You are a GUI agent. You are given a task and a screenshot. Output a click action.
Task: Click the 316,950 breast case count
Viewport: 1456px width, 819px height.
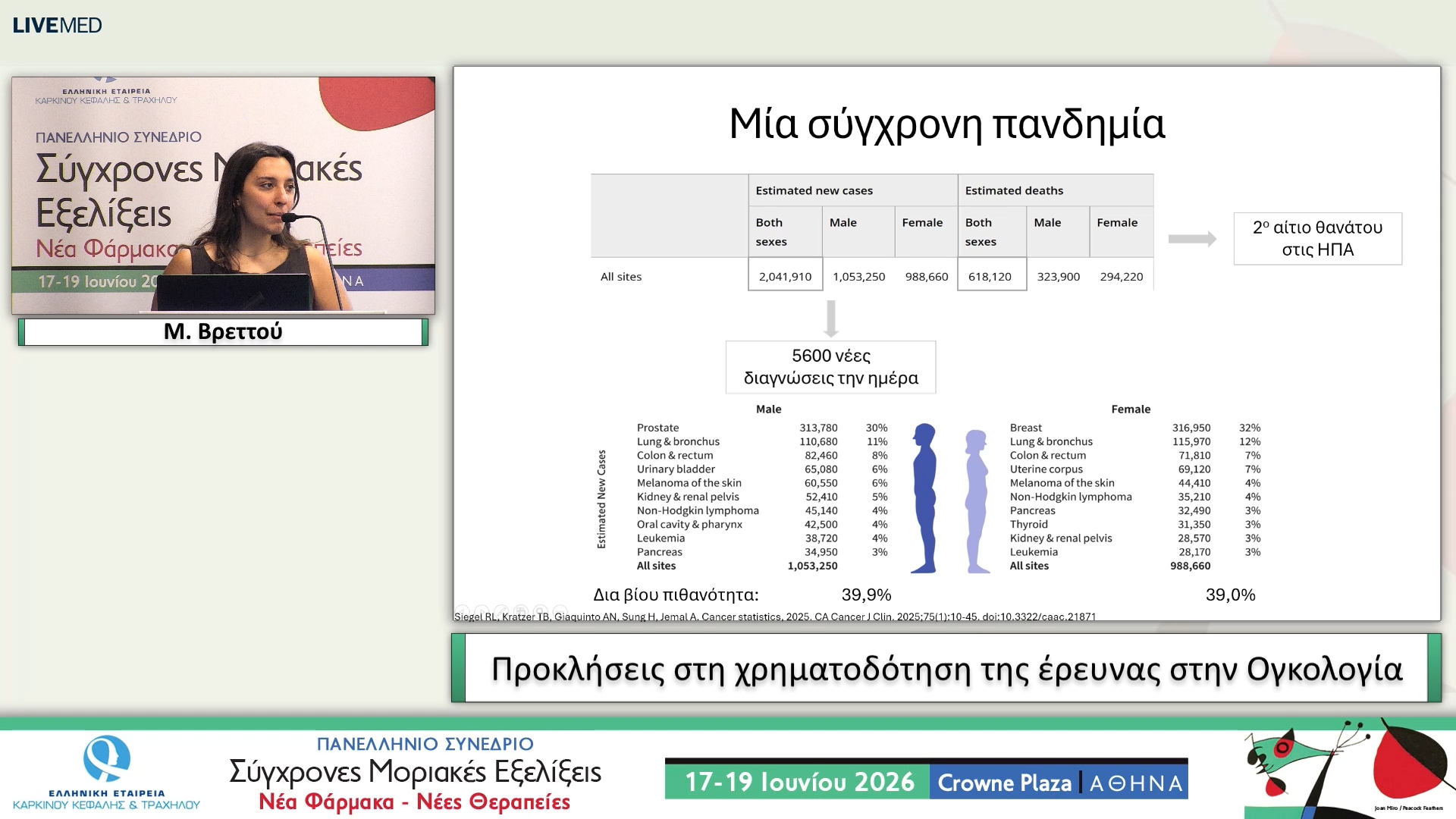[1191, 428]
